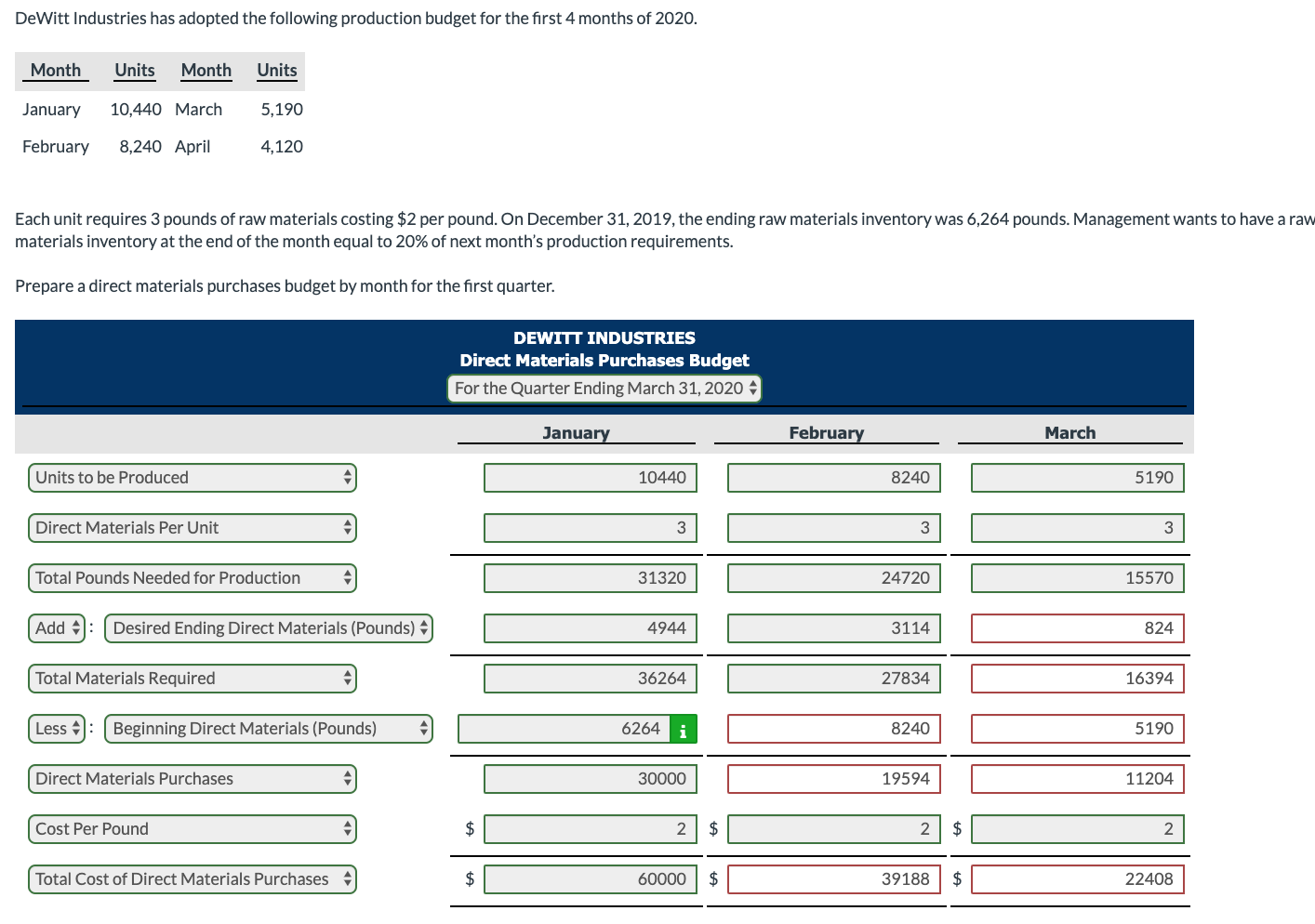
Task: Click the 'January' column header in the budget
Action: click(577, 433)
